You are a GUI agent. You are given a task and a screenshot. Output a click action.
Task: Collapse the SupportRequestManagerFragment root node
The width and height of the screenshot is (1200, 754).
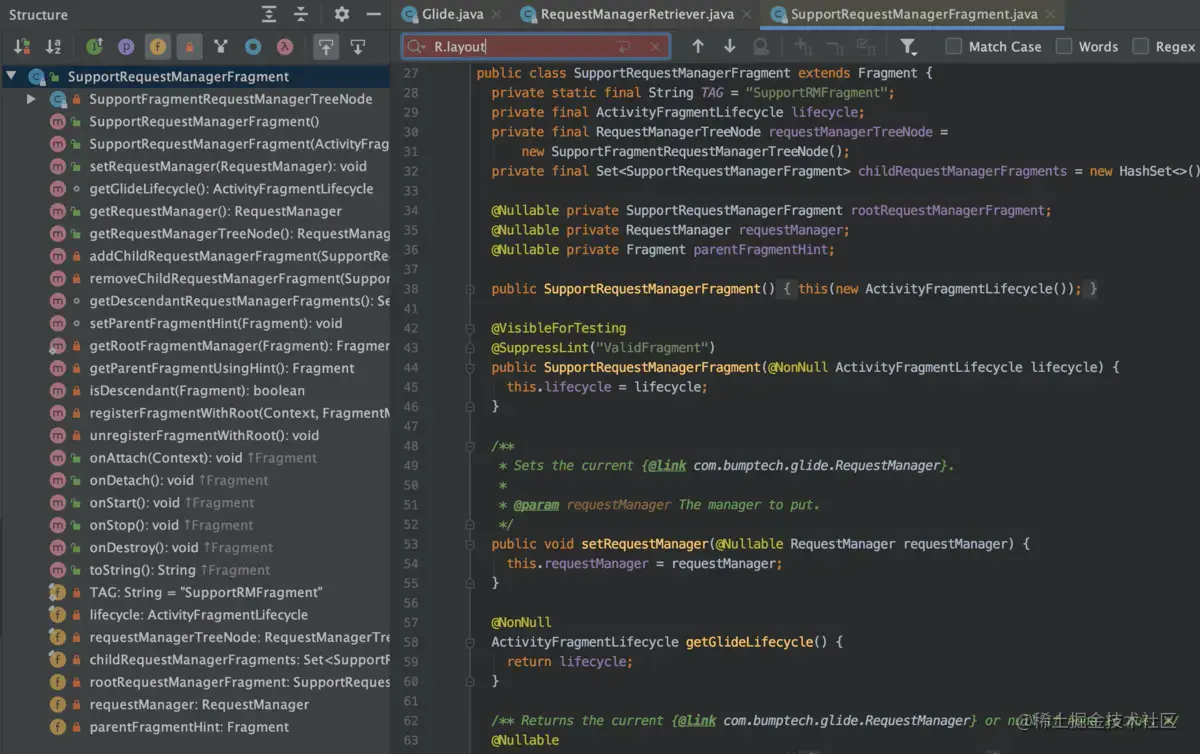pos(11,76)
